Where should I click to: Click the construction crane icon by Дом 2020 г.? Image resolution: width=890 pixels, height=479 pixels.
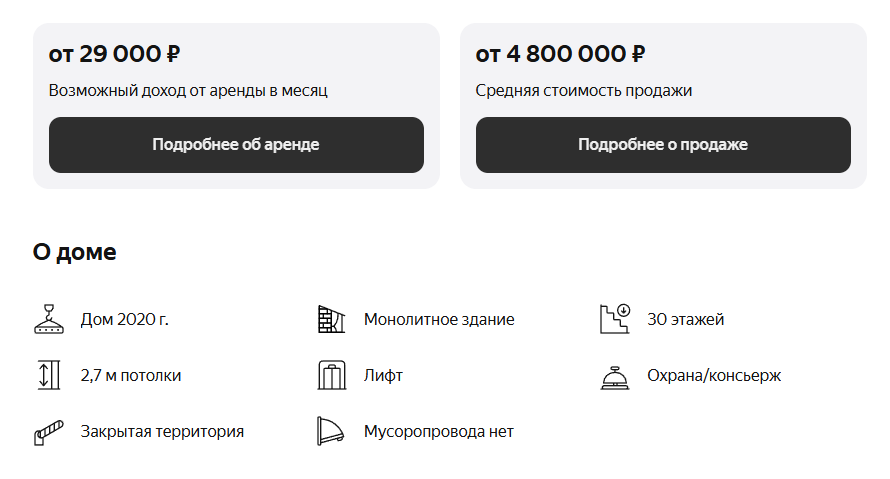pyautogui.click(x=49, y=319)
